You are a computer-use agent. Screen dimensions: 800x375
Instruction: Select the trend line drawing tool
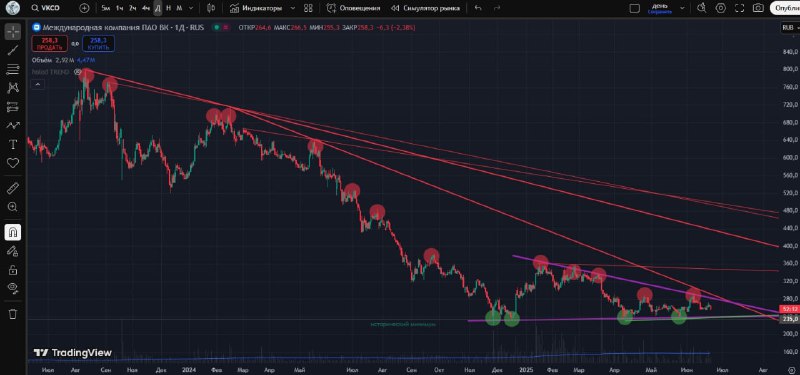coord(13,49)
